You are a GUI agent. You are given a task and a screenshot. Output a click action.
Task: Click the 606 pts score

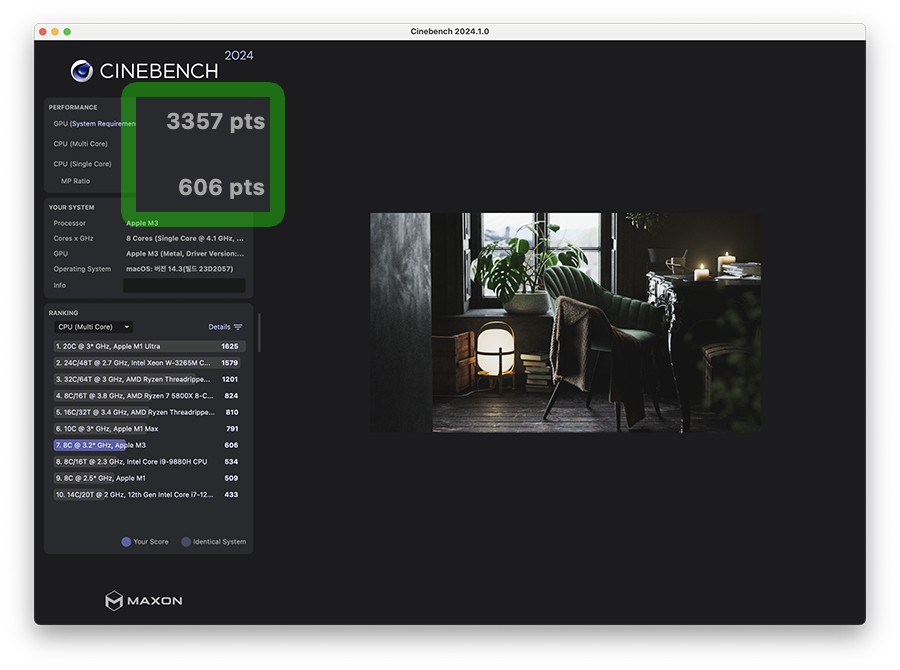click(x=222, y=188)
